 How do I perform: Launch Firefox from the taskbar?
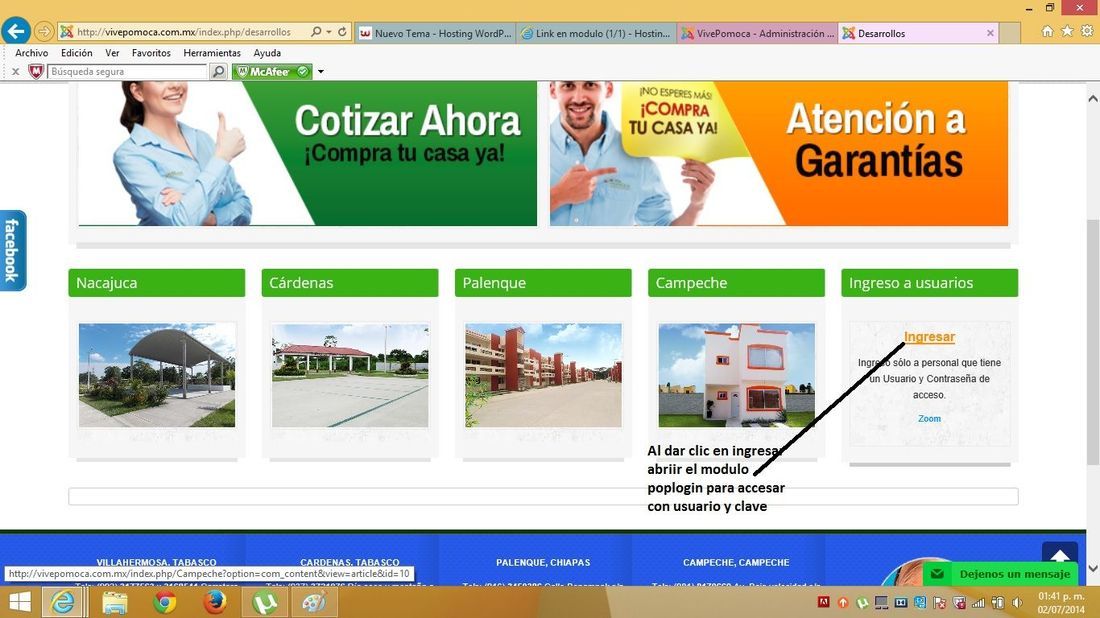coord(215,603)
